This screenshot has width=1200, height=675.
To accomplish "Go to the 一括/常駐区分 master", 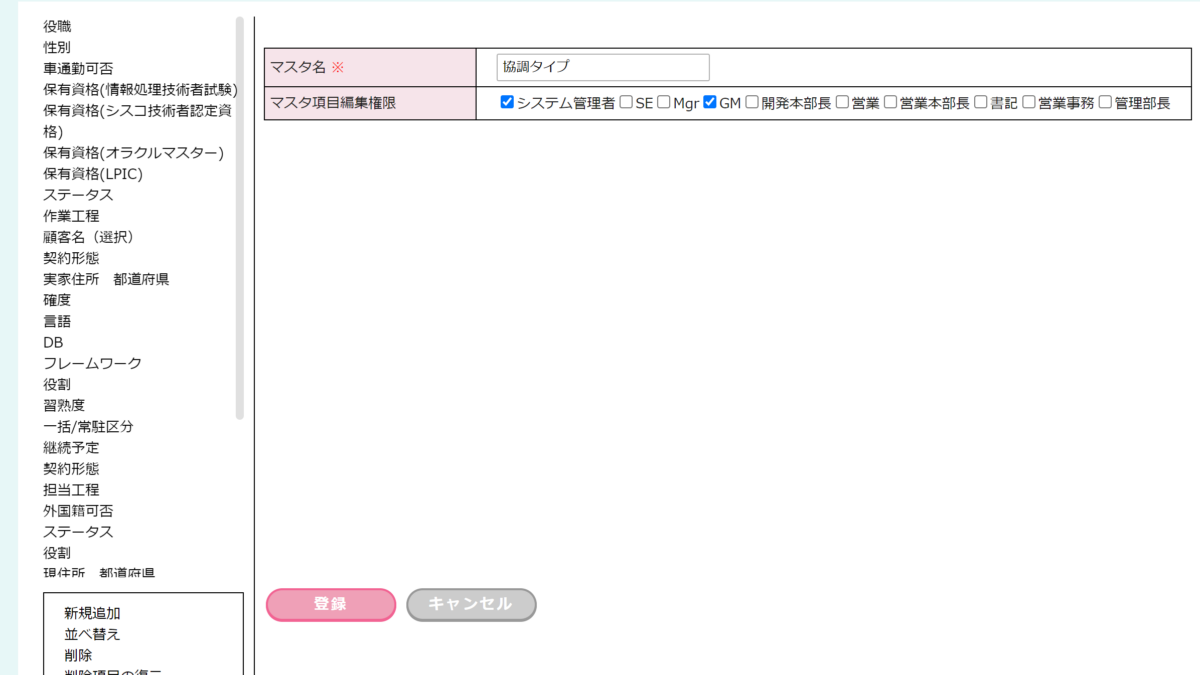I will click(88, 426).
